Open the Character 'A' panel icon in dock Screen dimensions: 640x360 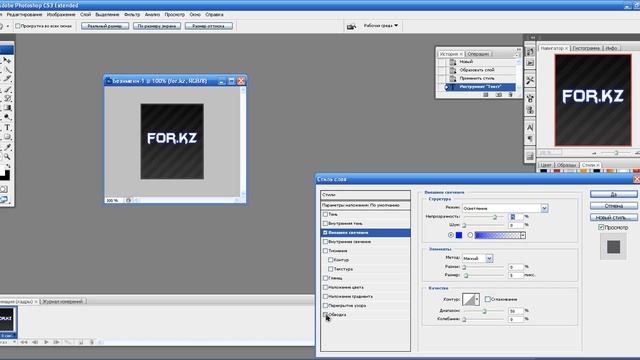coord(530,128)
